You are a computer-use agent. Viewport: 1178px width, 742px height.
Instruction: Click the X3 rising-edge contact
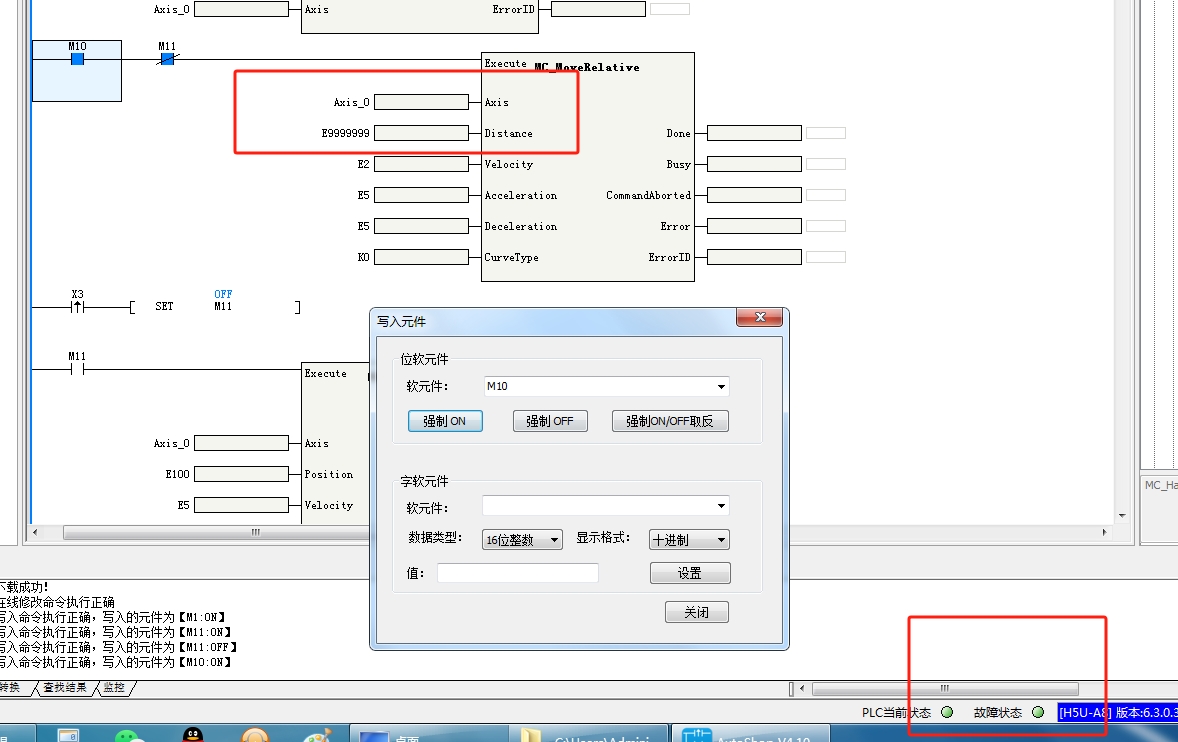pos(77,307)
